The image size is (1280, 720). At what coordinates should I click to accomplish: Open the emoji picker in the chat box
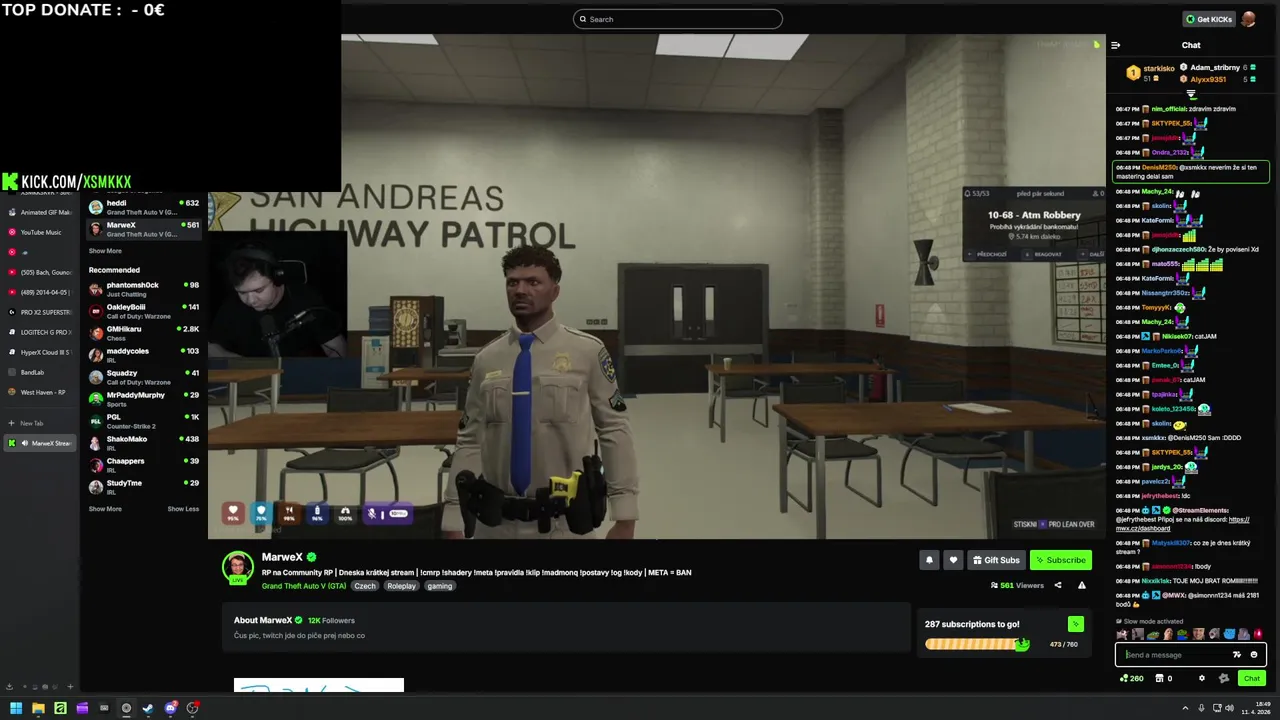point(1254,655)
